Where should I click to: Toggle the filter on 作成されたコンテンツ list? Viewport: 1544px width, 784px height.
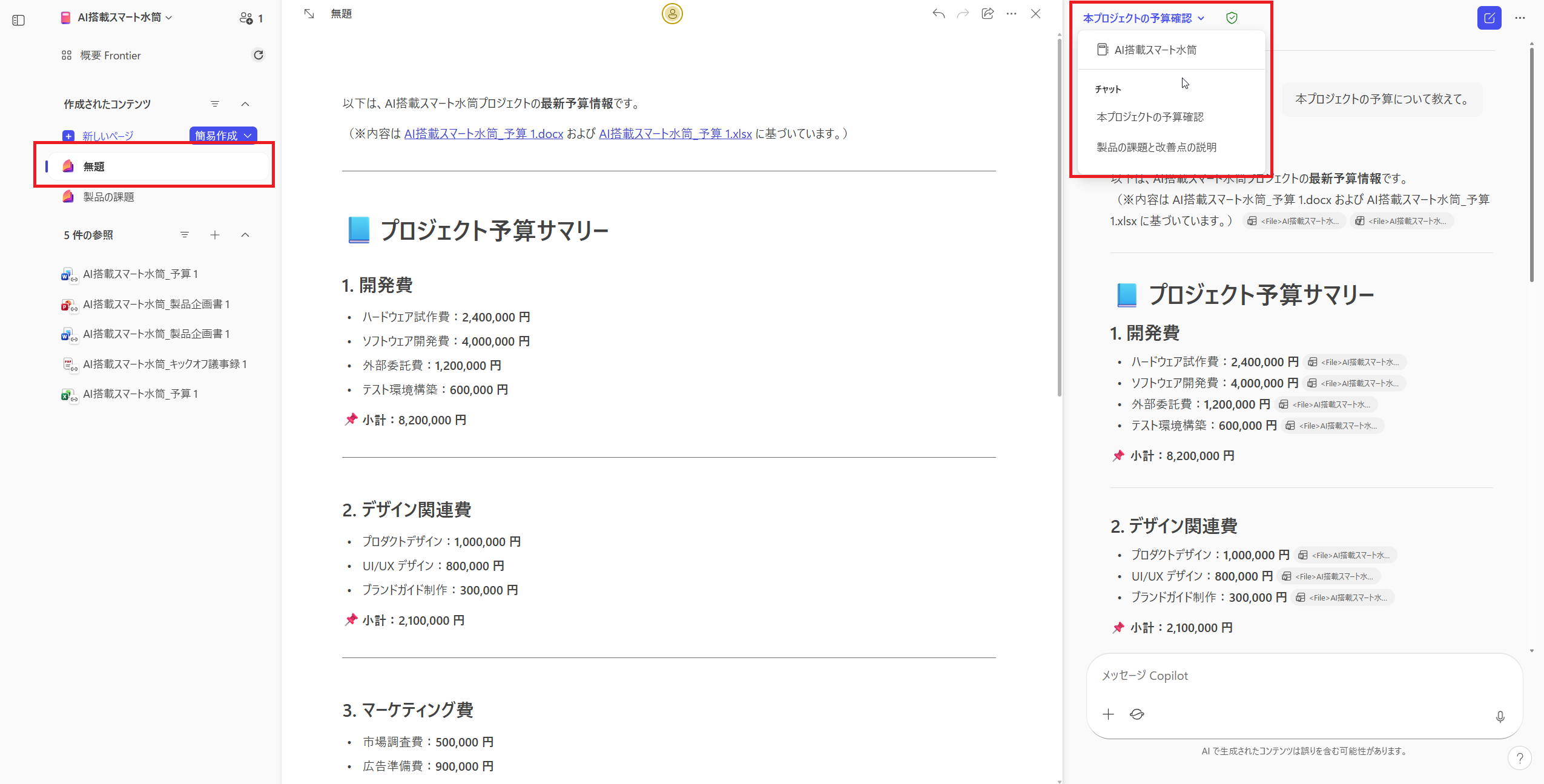pos(216,104)
